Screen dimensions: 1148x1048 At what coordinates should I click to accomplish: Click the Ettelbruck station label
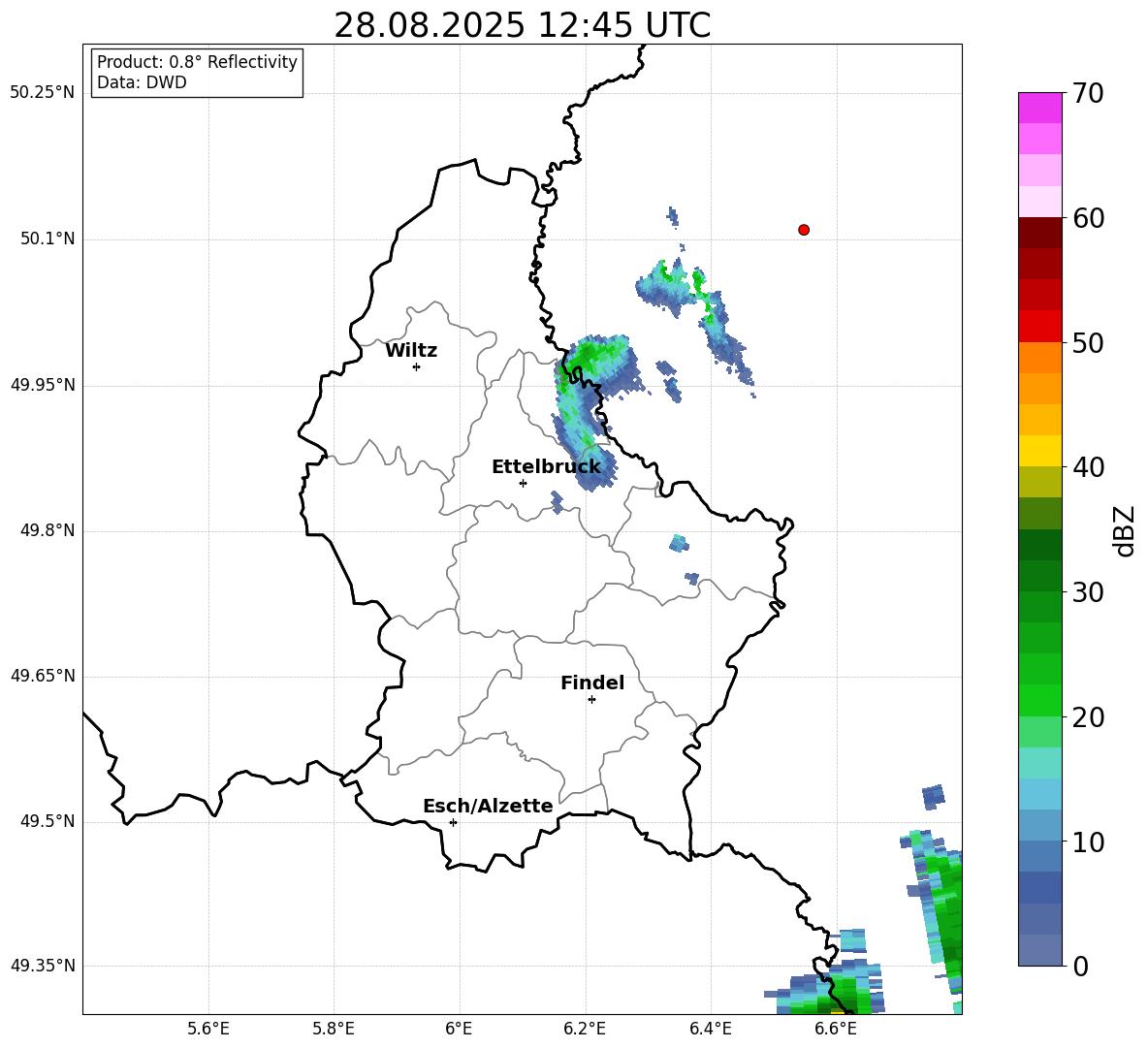click(x=546, y=467)
